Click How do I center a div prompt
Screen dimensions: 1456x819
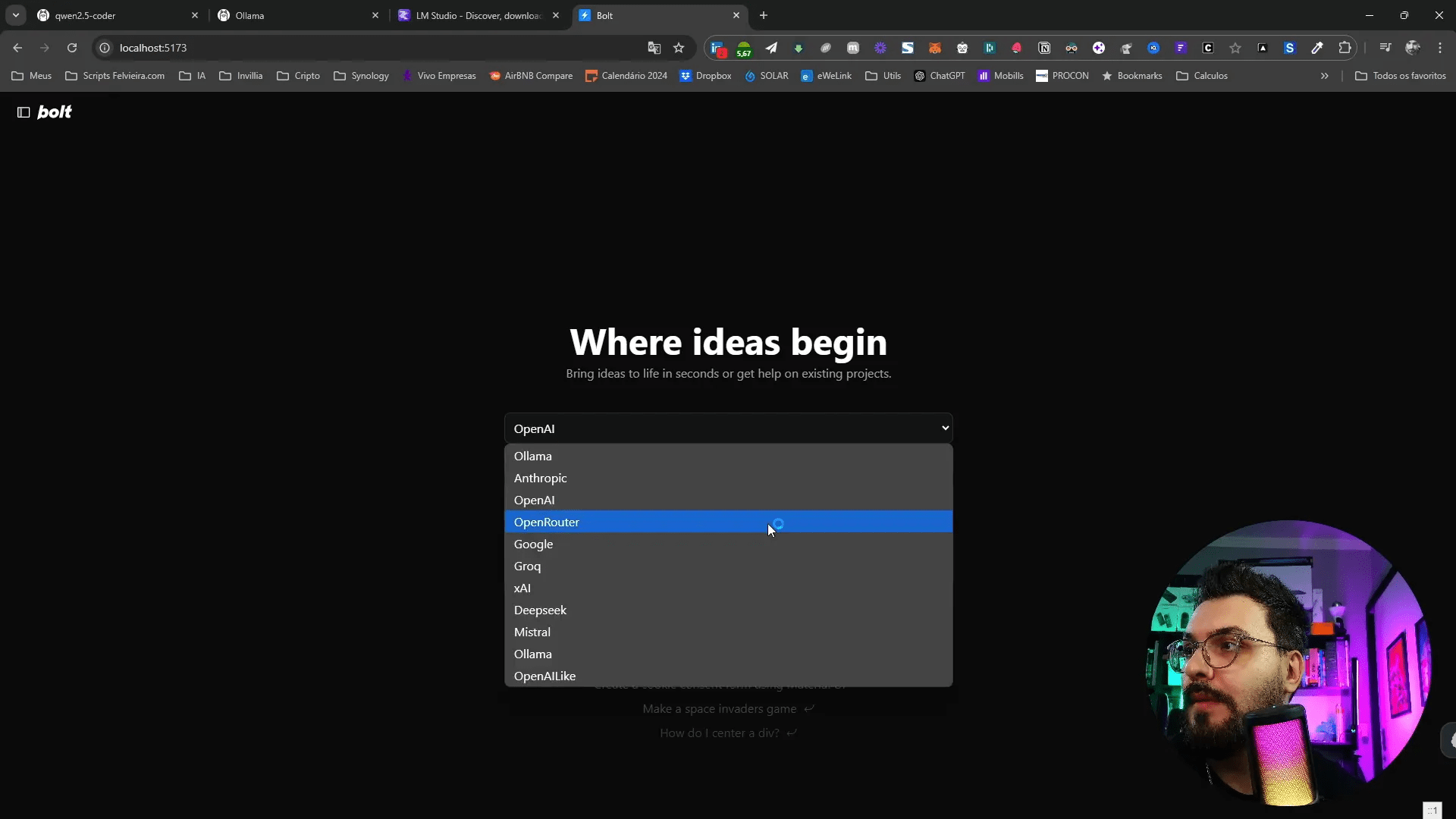(728, 733)
